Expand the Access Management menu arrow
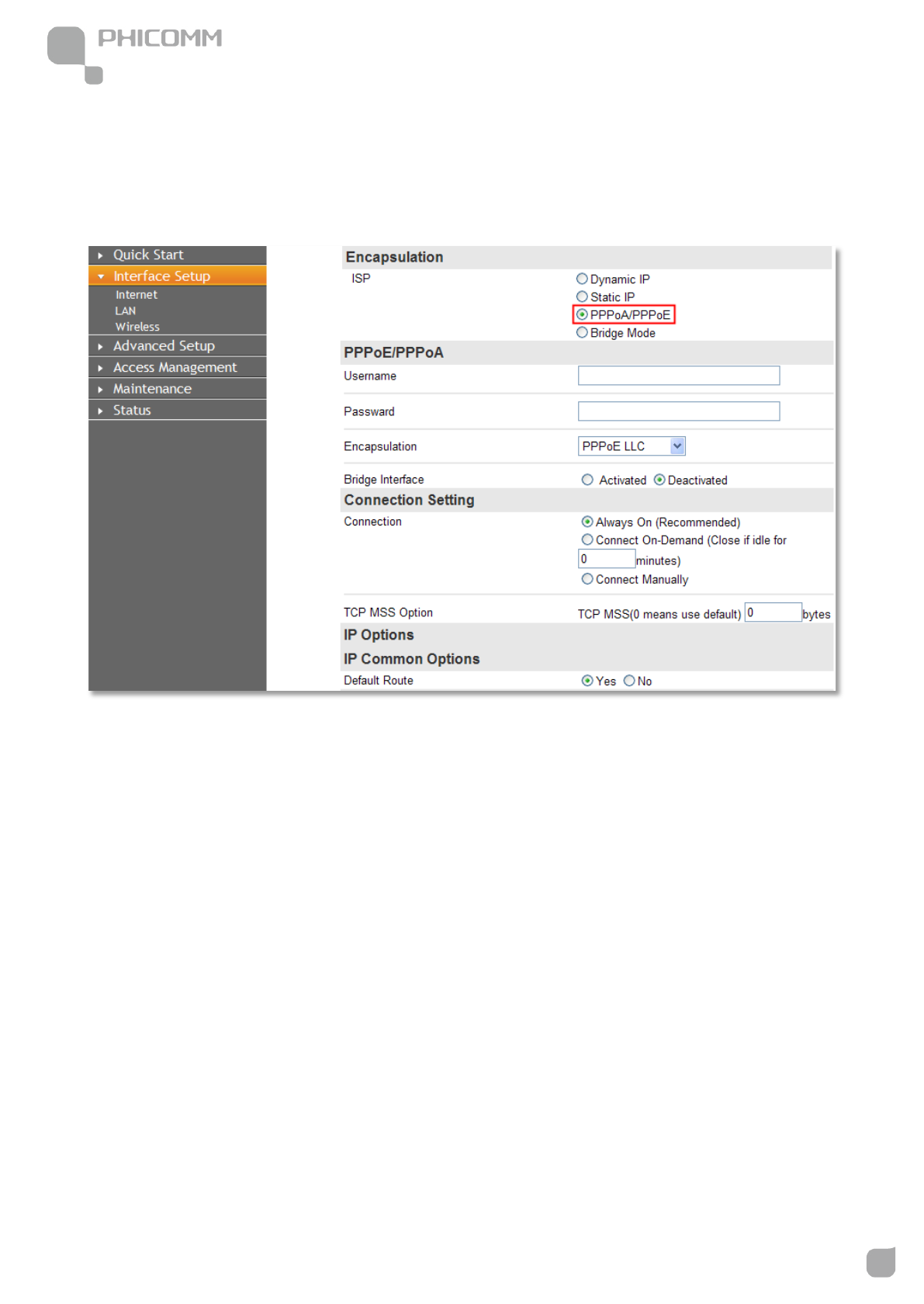Screen dimensions: 924x1304 coord(100,368)
